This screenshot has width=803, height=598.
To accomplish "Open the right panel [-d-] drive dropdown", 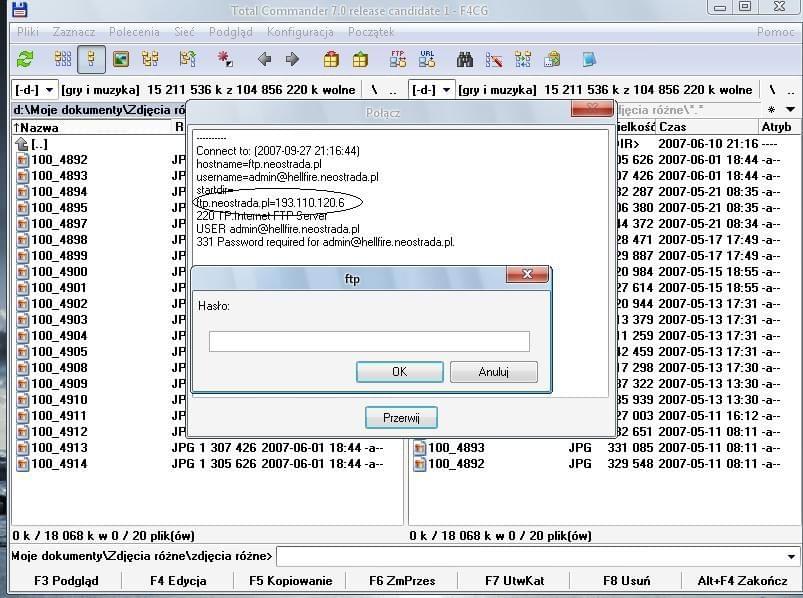I will pos(431,90).
